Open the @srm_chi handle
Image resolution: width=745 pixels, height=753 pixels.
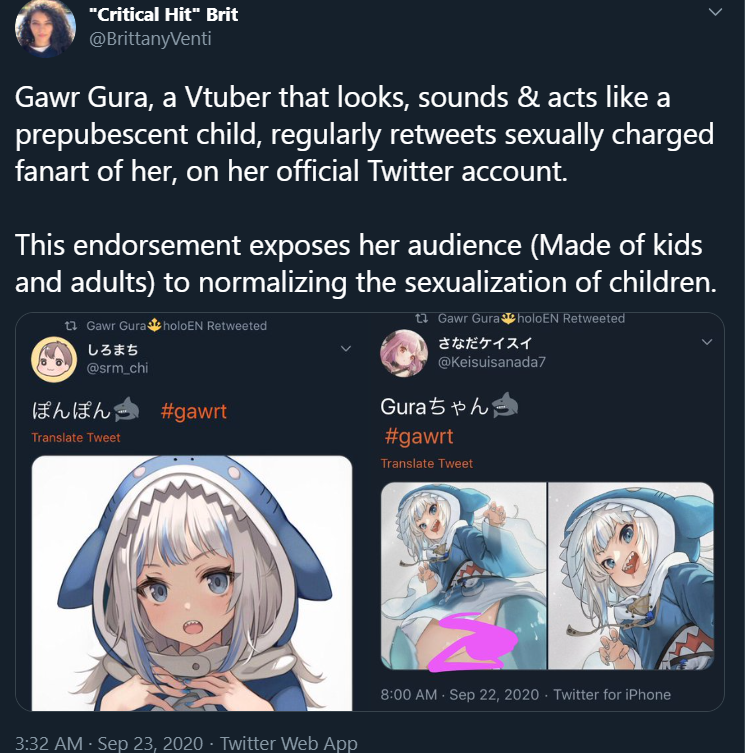point(117,368)
